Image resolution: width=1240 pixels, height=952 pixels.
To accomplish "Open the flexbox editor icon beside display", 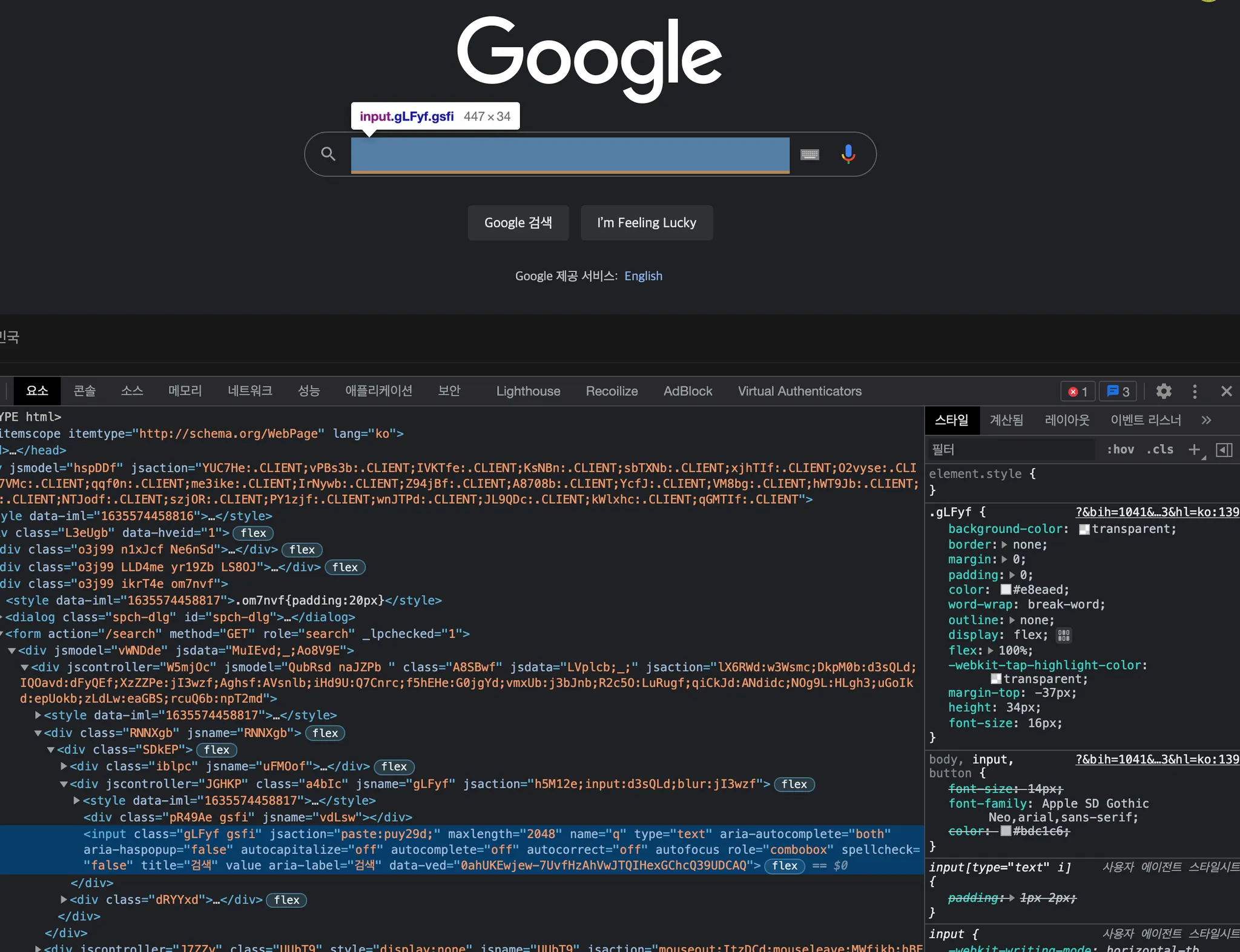I will pyautogui.click(x=1064, y=635).
